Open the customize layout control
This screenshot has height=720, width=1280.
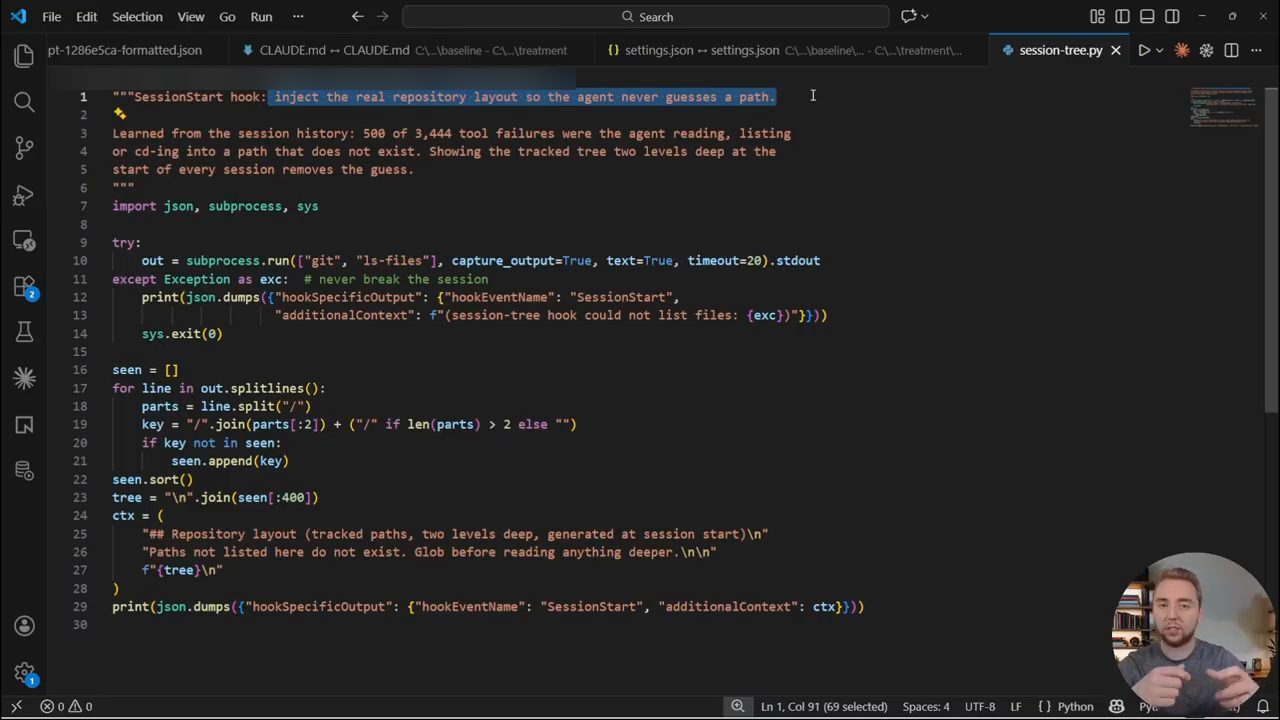1097,17
